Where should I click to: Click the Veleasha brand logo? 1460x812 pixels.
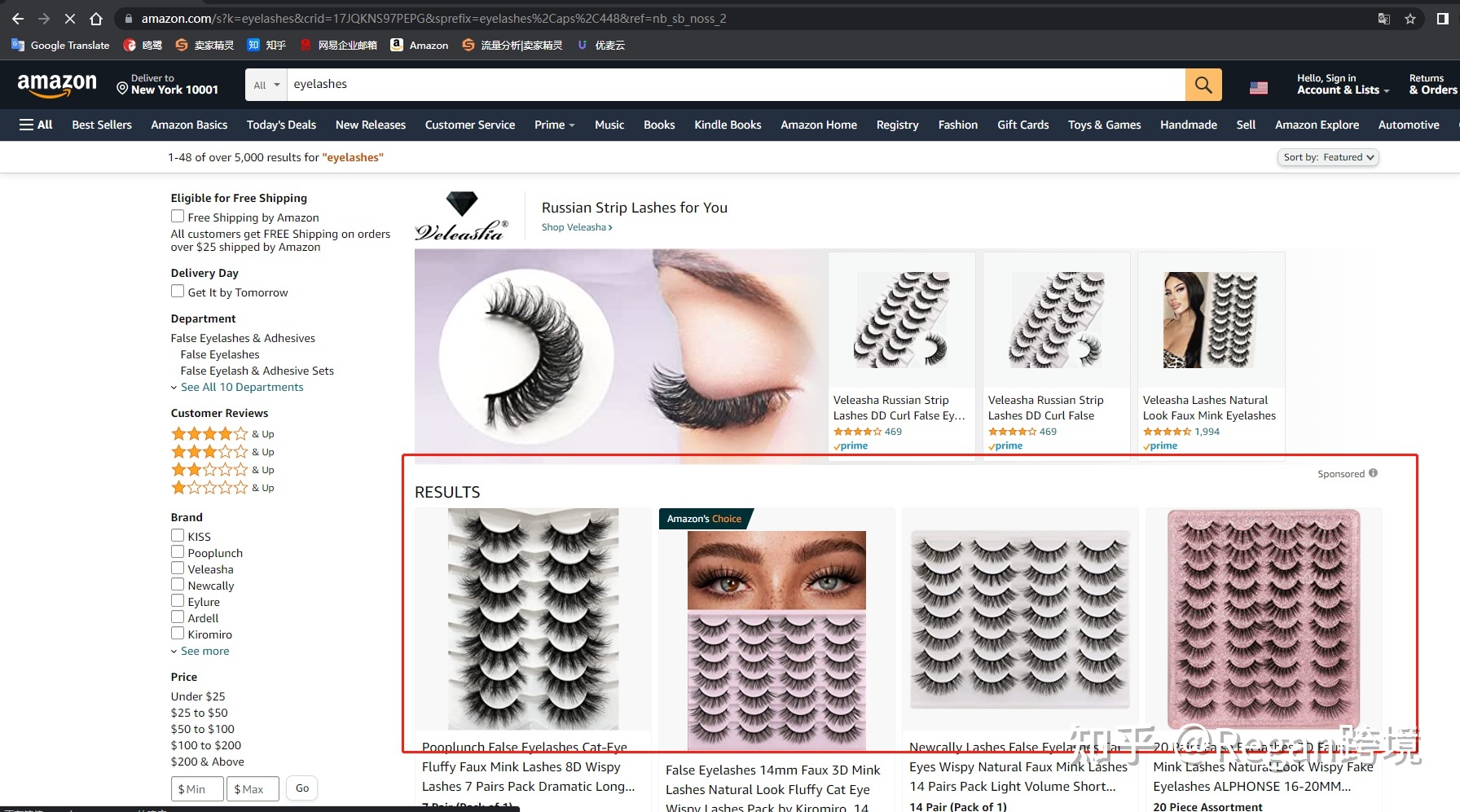click(461, 217)
